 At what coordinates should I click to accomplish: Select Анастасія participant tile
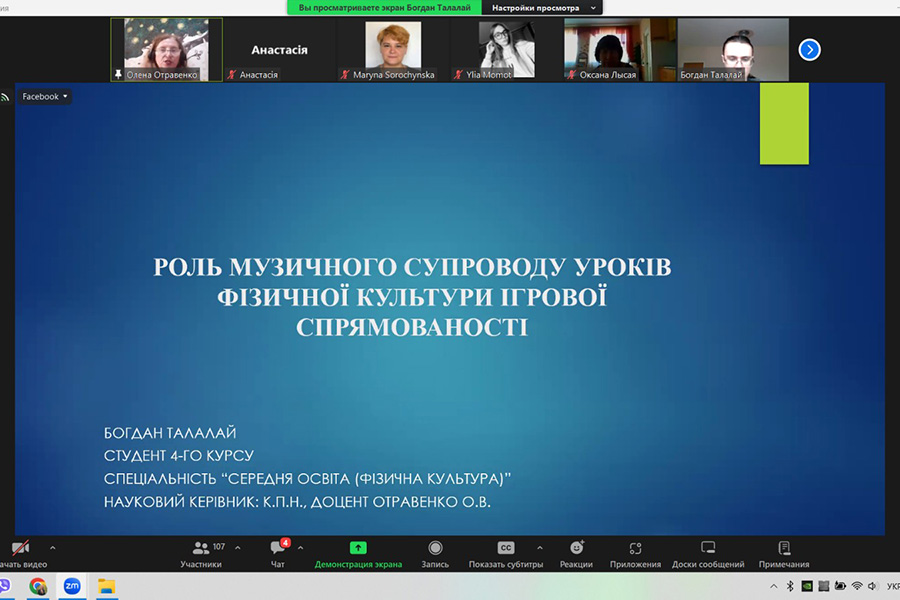click(x=280, y=49)
